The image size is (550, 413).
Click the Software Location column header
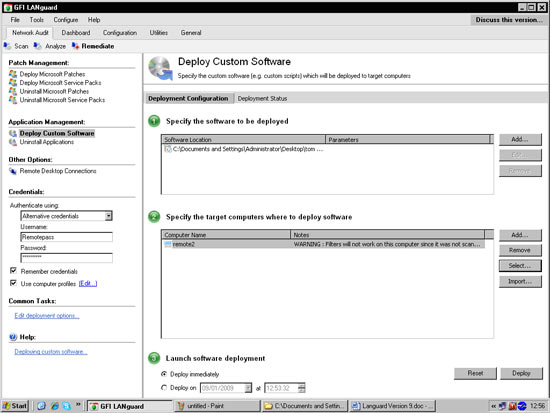[243, 140]
